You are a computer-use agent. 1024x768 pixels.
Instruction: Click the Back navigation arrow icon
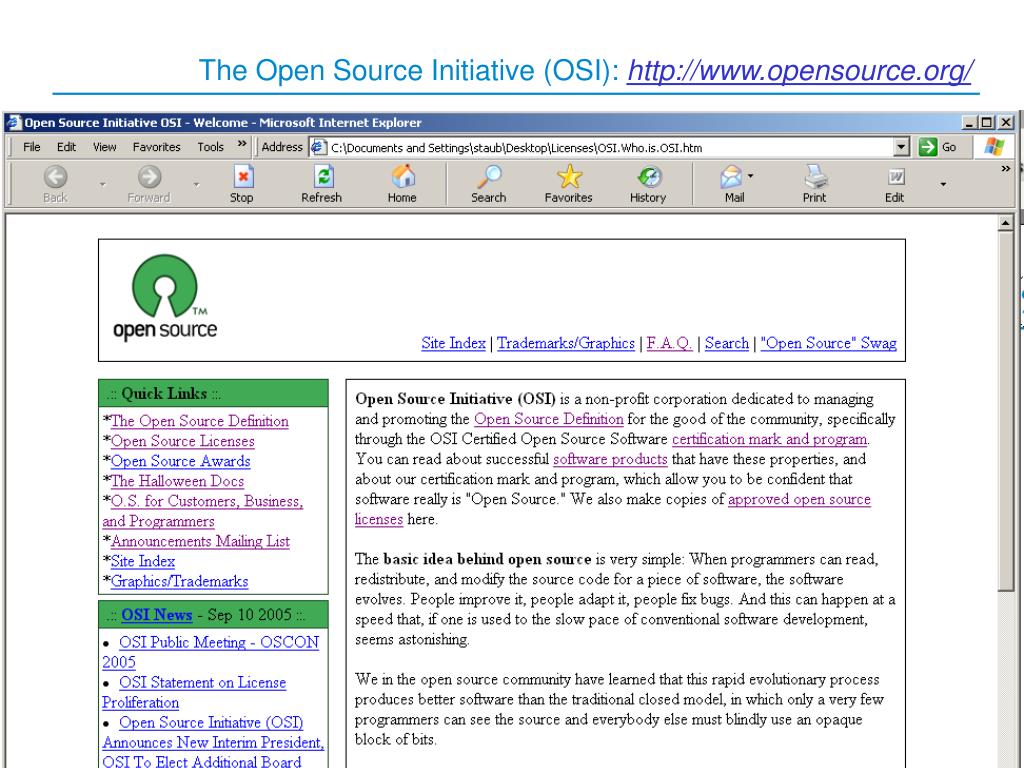(56, 177)
